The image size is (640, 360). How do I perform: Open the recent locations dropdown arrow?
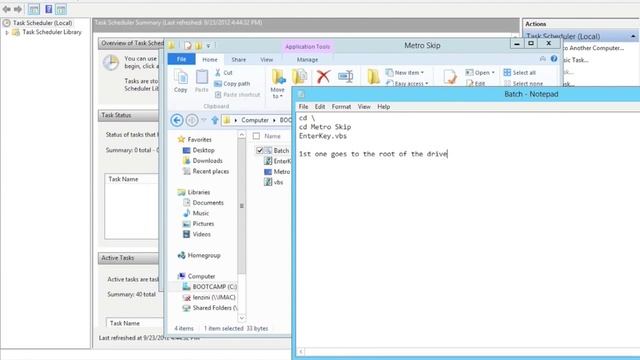[204, 120]
